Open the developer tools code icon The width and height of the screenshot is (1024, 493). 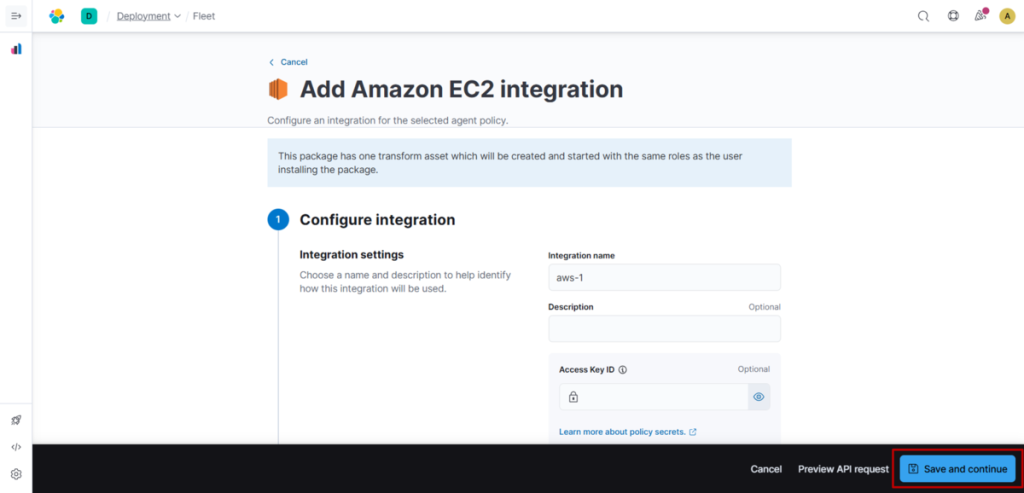(x=16, y=447)
